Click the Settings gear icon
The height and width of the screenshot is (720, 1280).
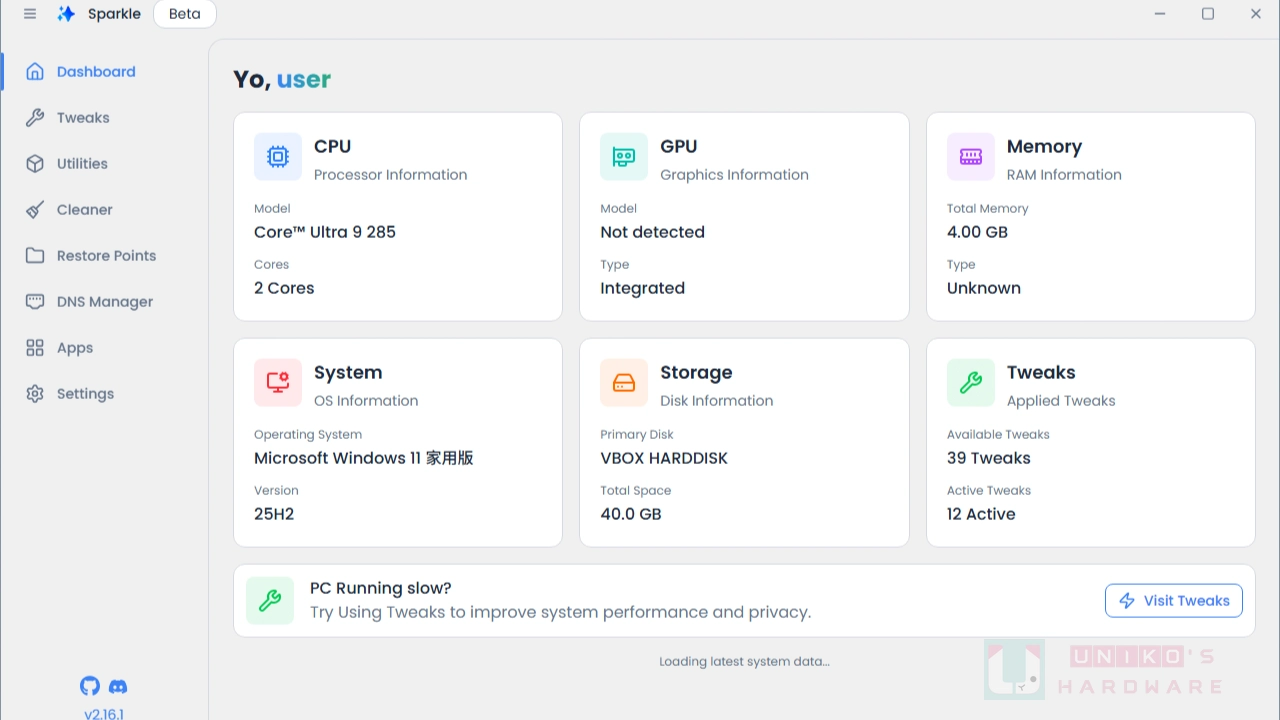35,394
